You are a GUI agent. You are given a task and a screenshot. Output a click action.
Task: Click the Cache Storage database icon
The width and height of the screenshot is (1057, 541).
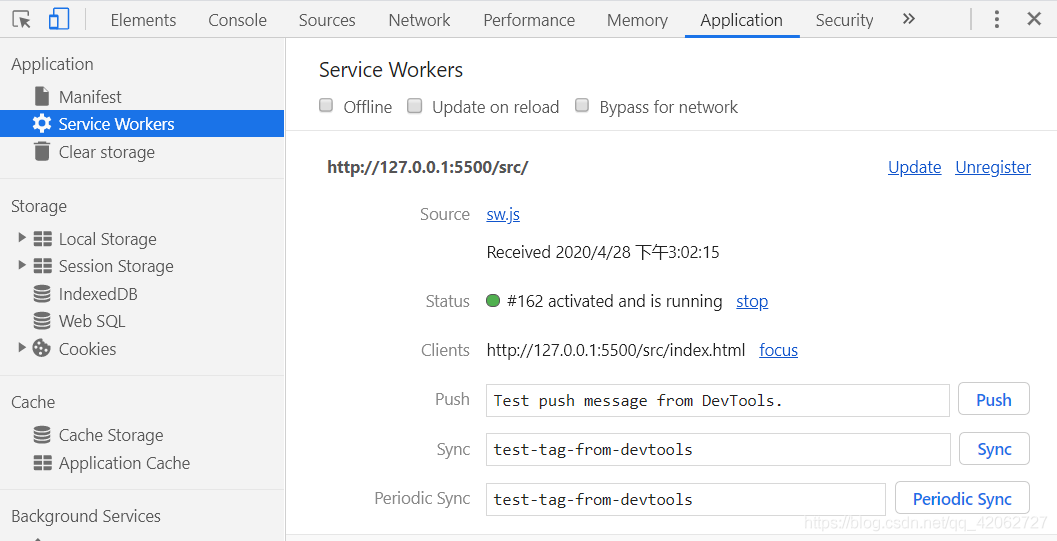42,435
